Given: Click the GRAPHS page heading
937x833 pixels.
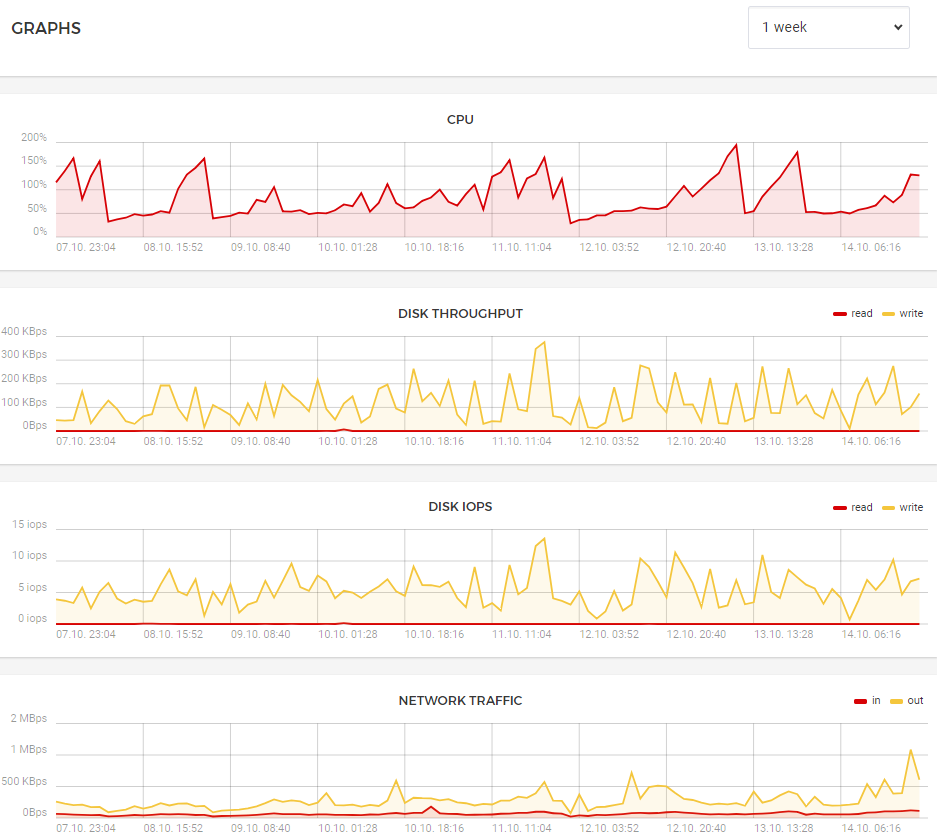Looking at the screenshot, I should coord(46,28).
